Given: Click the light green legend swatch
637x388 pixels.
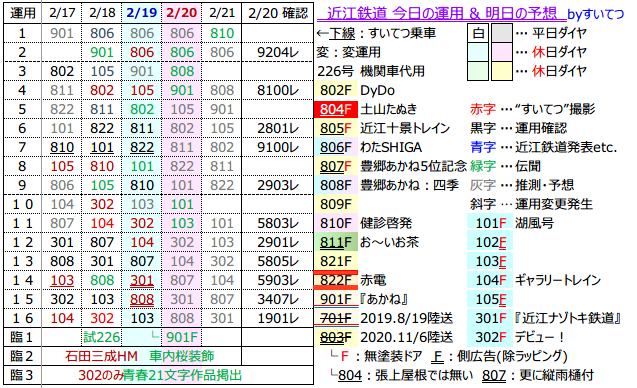Looking at the screenshot, I should tap(478, 71).
